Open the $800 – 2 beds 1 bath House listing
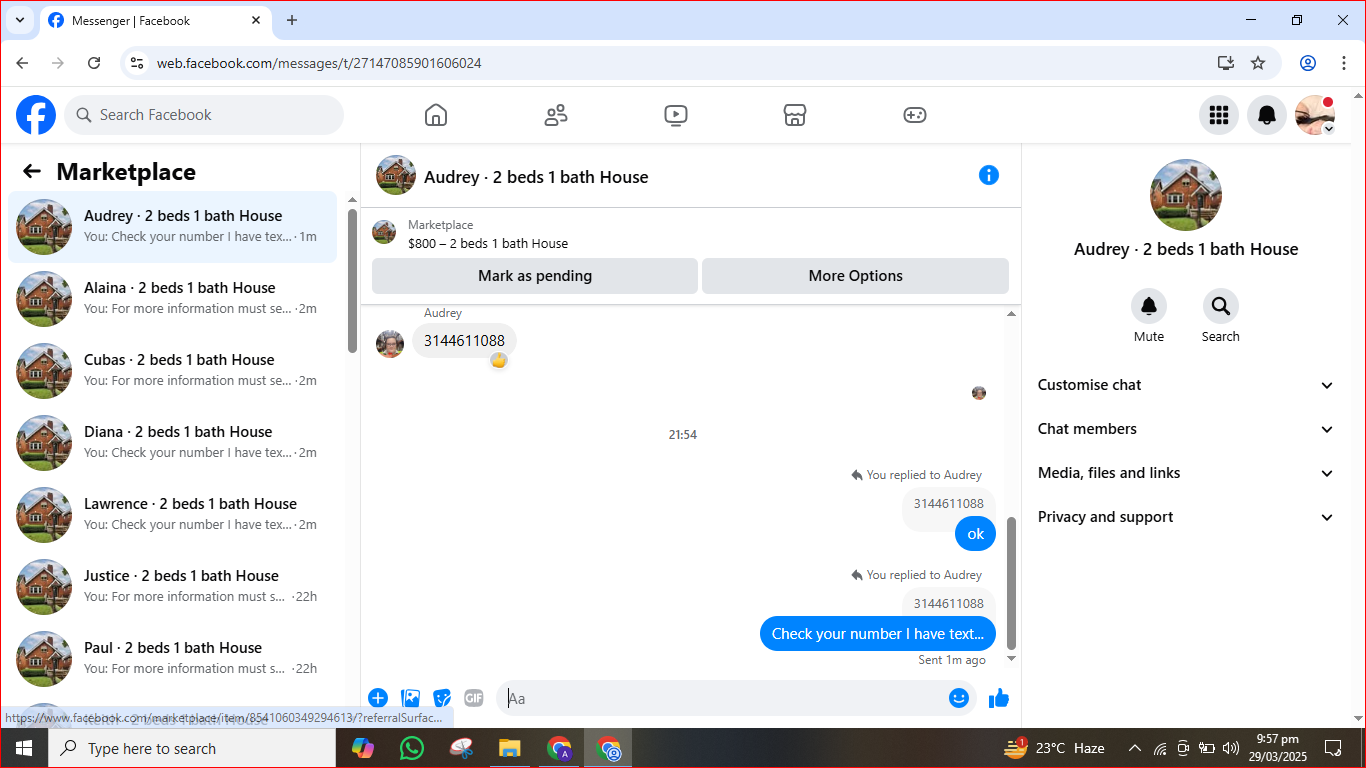 pyautogui.click(x=488, y=243)
